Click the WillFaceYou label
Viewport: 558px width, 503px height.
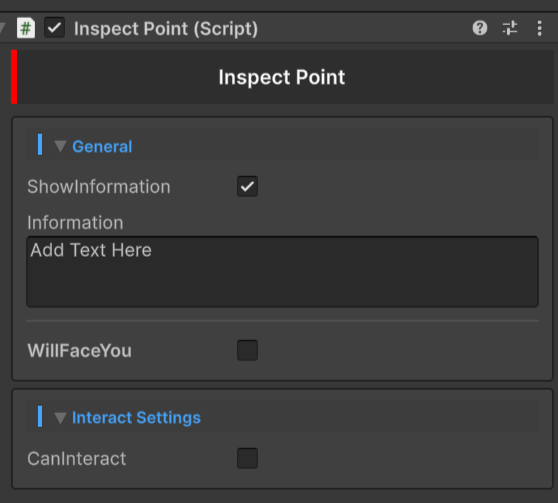[x=80, y=351]
